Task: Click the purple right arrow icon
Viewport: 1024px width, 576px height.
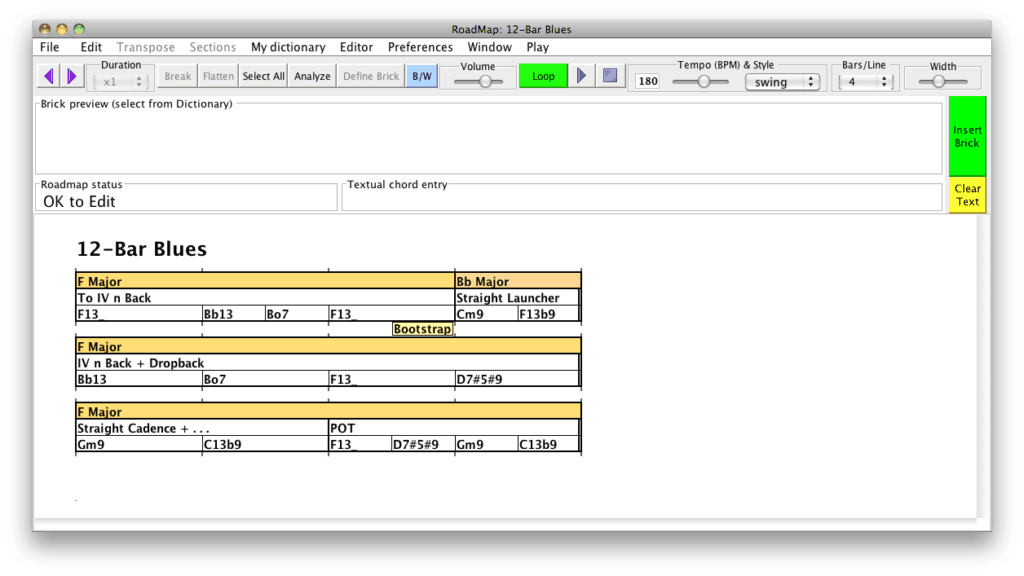Action: click(x=71, y=76)
